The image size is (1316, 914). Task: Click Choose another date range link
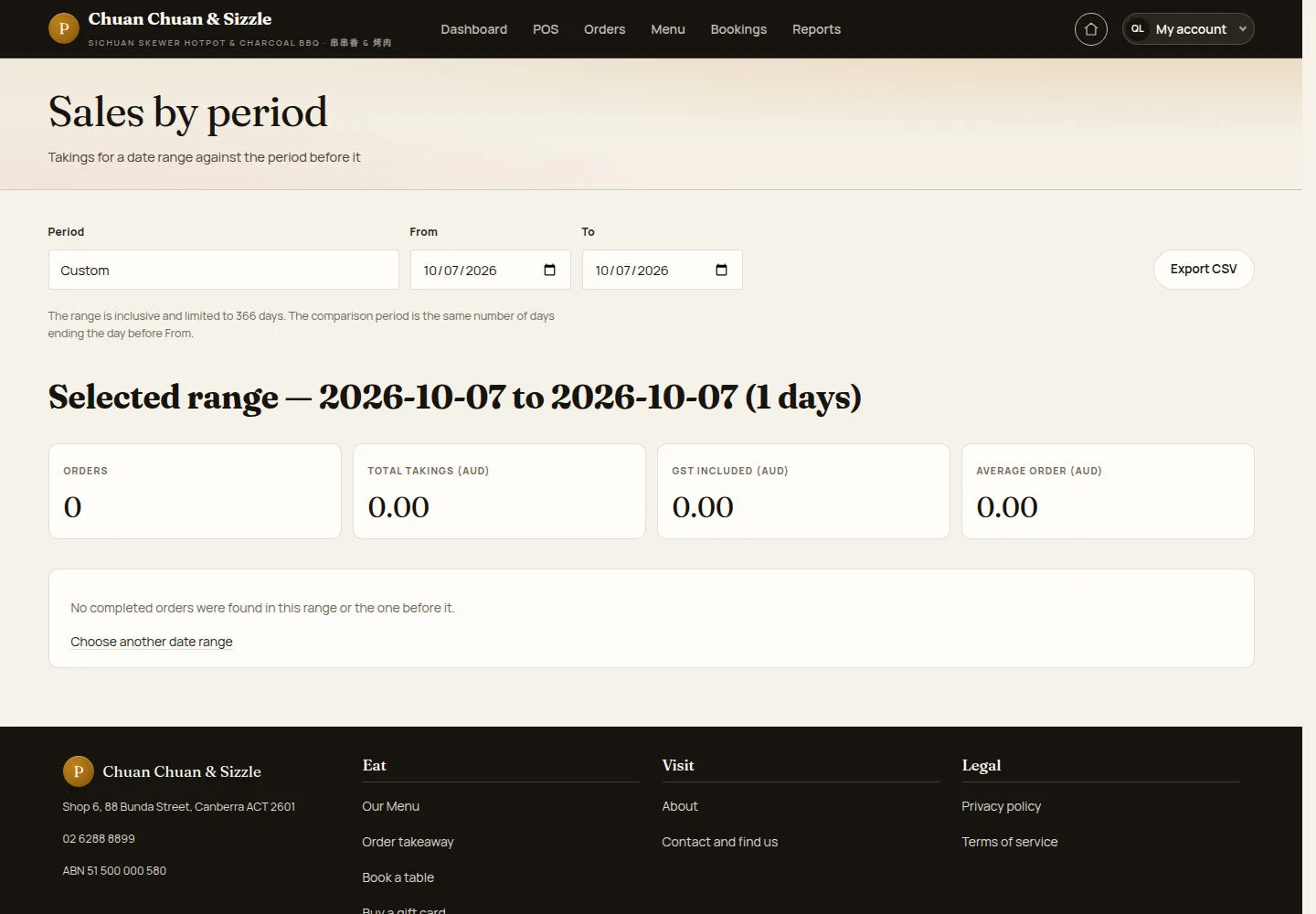point(152,642)
